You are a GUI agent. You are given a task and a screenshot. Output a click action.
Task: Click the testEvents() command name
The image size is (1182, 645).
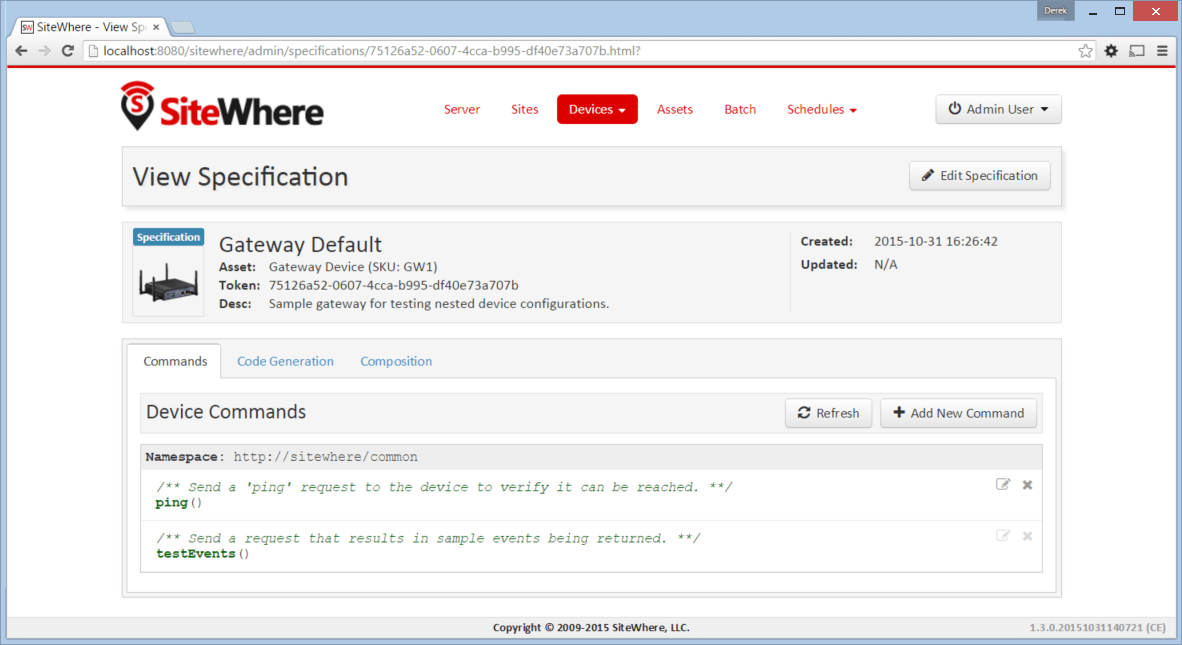[x=202, y=554]
